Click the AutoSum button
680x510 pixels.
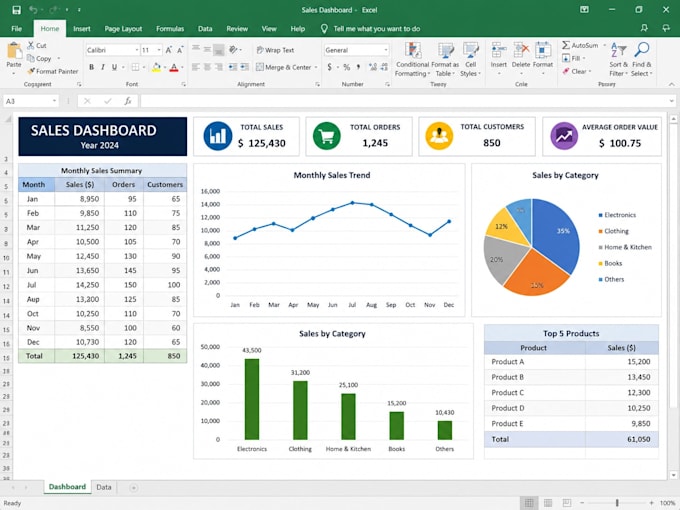pos(580,45)
